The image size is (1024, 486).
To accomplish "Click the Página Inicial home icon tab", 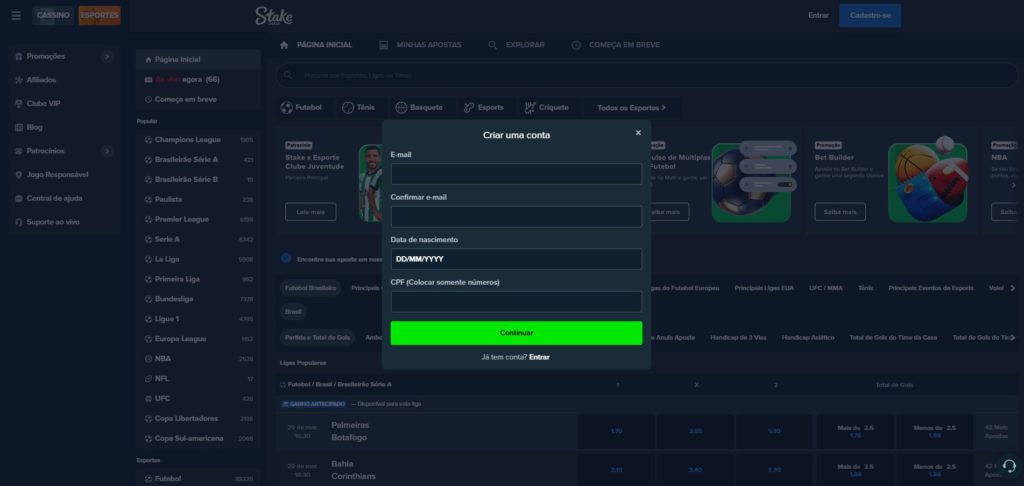I will pyautogui.click(x=283, y=45).
